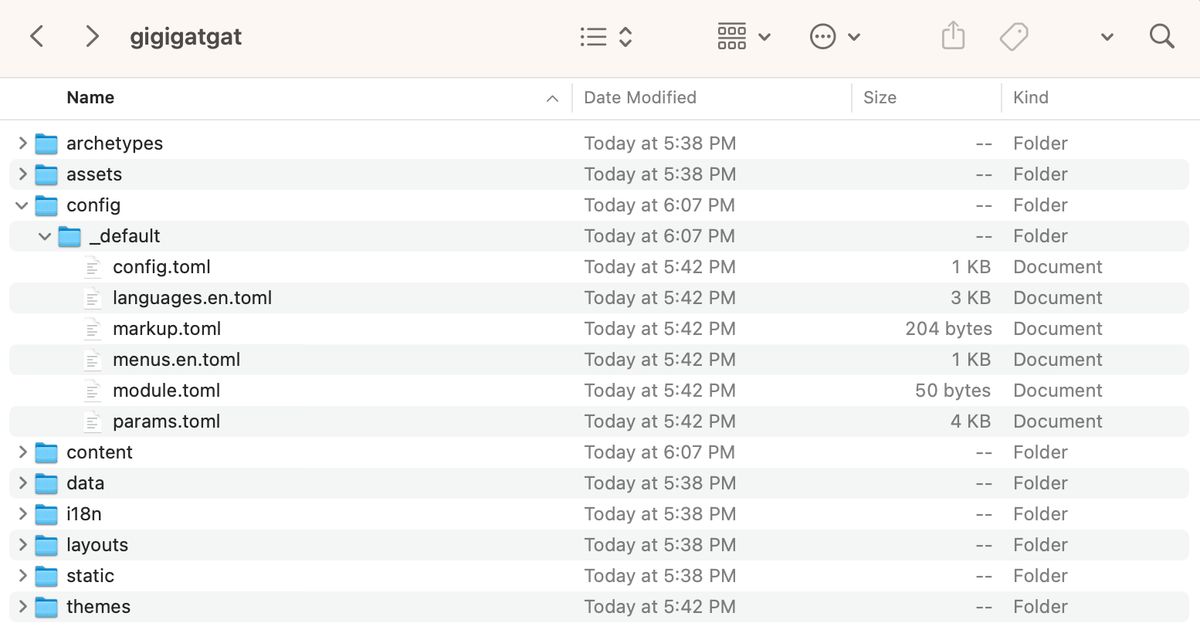Open the list view switcher
The width and height of the screenshot is (1200, 636).
(606, 37)
